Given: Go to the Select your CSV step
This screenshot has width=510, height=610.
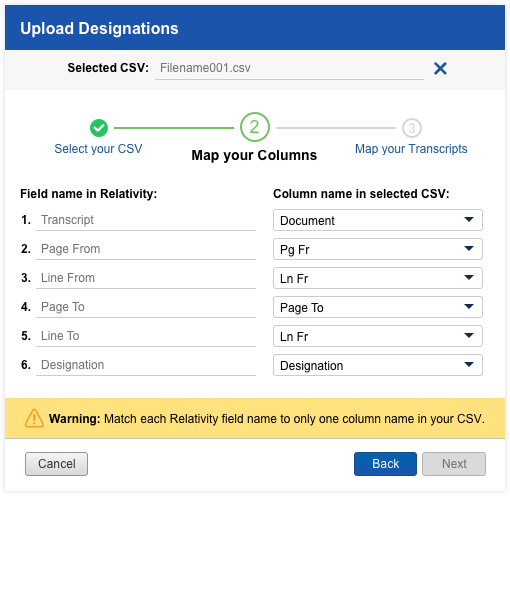Looking at the screenshot, I should pos(98,149).
